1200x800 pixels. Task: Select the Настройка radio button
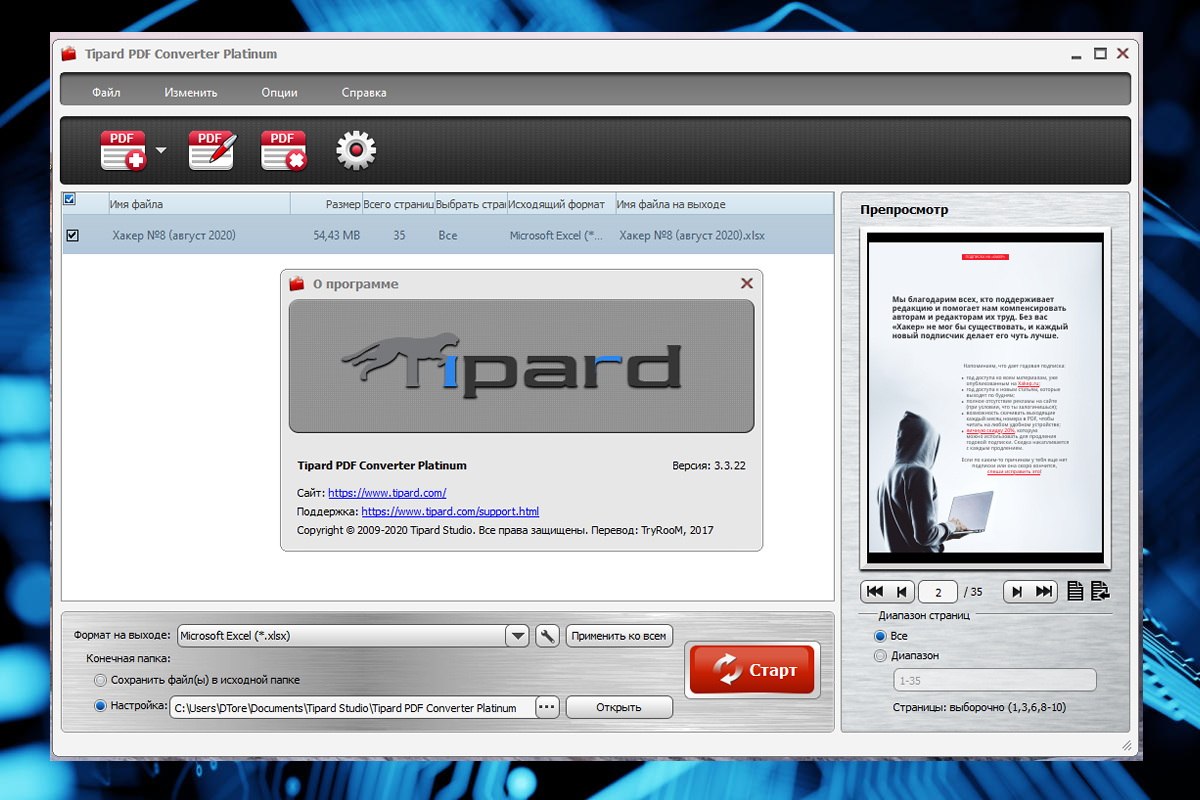[x=99, y=706]
